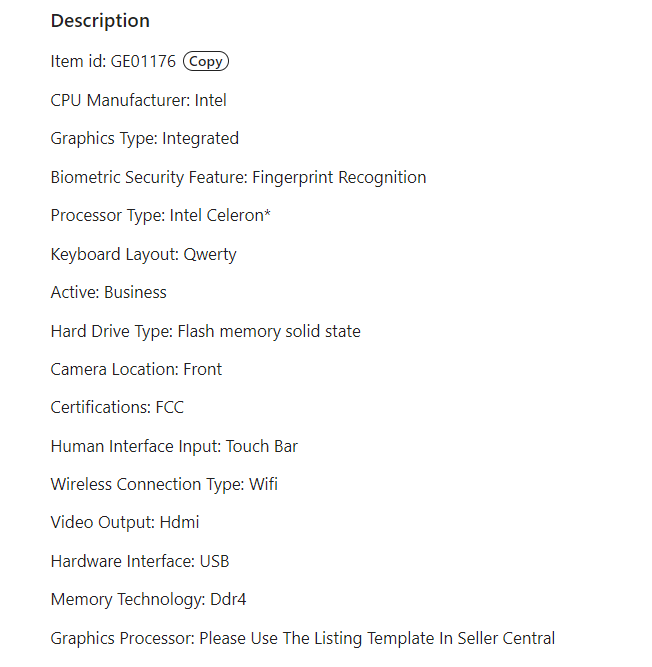Click the Active: Business line

pos(108,293)
